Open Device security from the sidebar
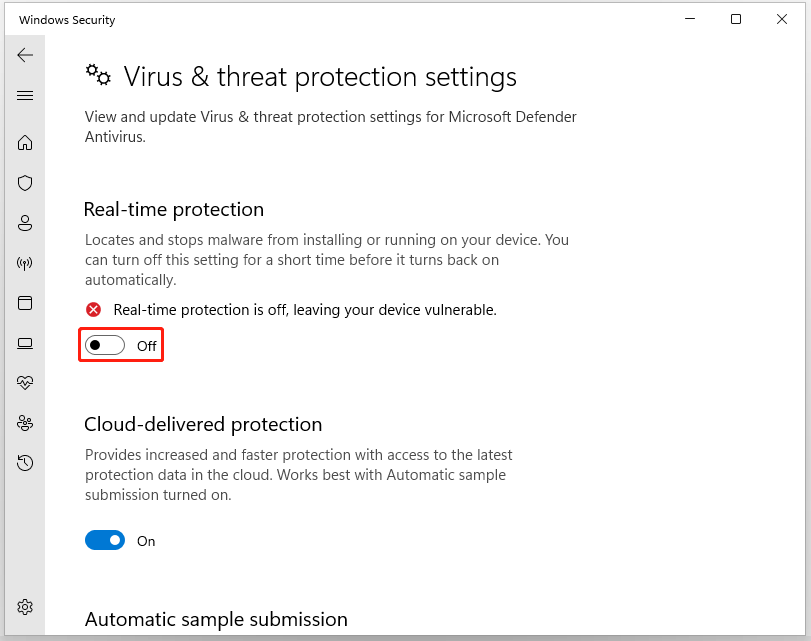The image size is (811, 641). pyautogui.click(x=25, y=342)
